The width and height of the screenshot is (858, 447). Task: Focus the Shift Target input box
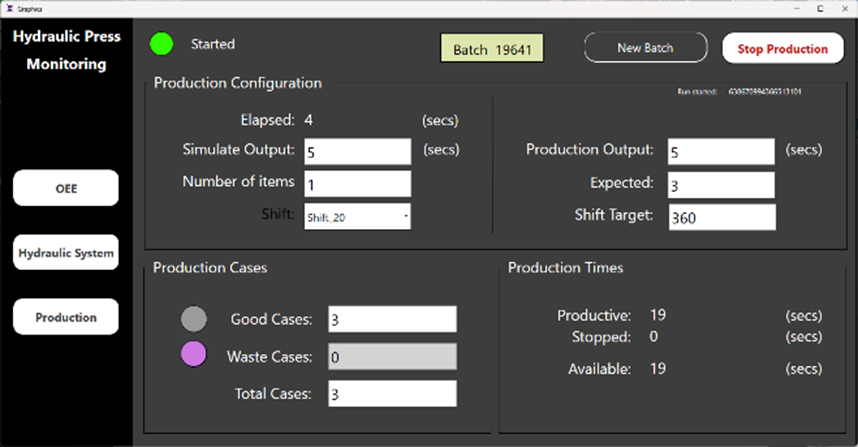point(721,217)
